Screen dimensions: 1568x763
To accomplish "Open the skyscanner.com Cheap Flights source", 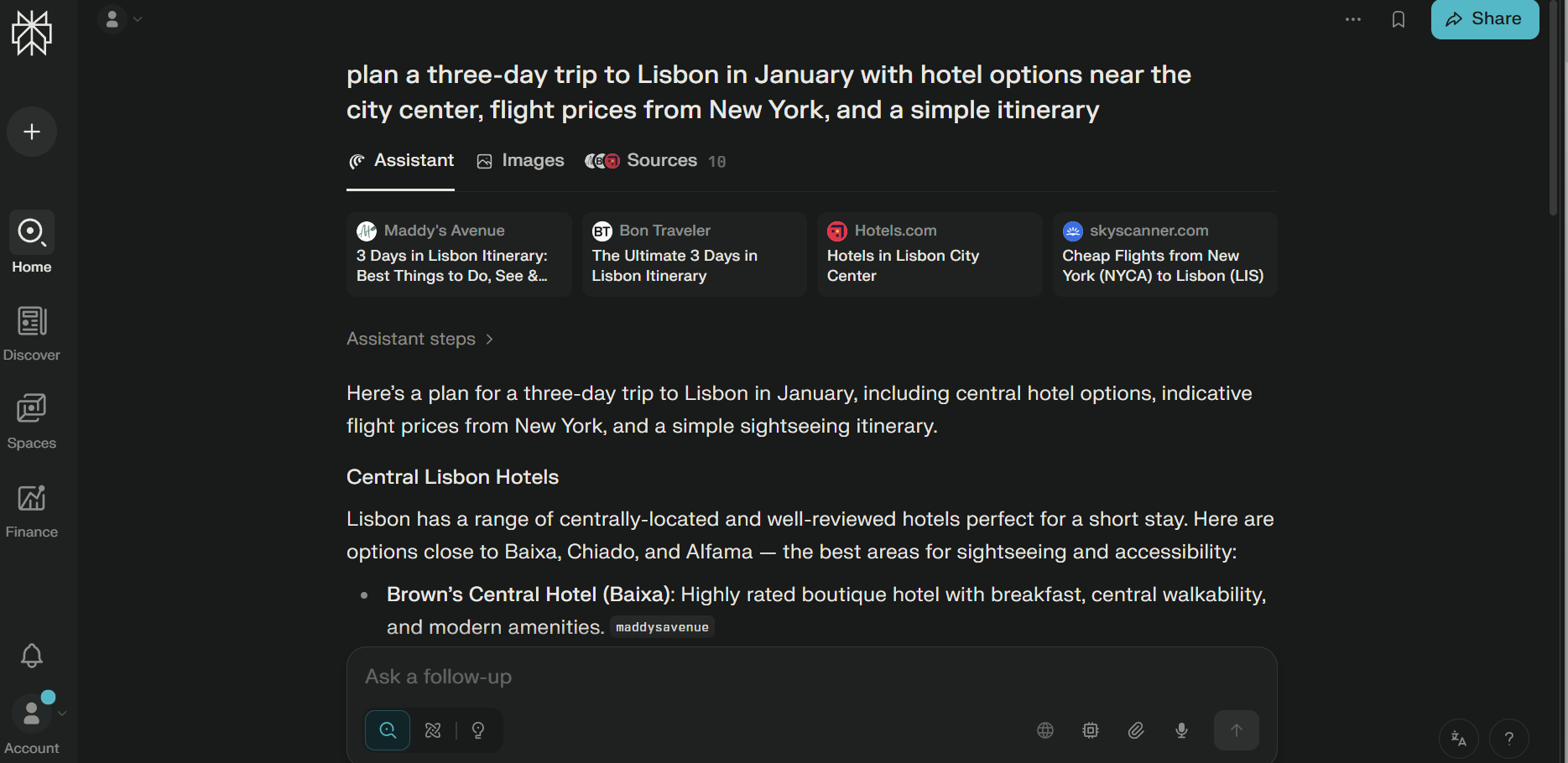I will pos(1164,254).
